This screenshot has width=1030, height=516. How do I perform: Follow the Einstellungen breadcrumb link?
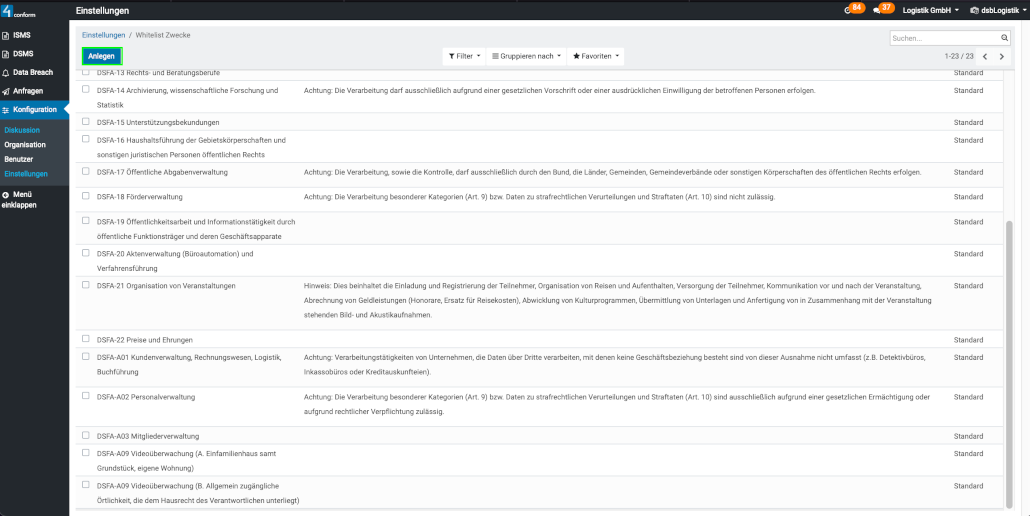tap(103, 35)
